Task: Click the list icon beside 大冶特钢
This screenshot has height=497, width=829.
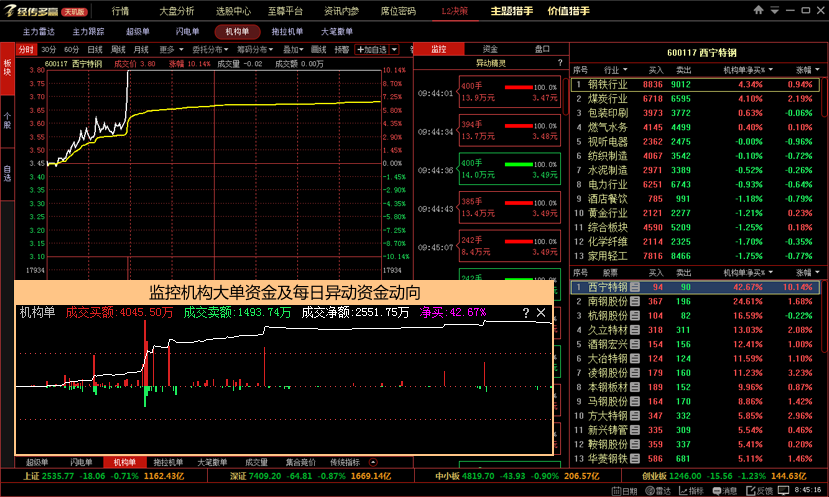Action: (635, 358)
